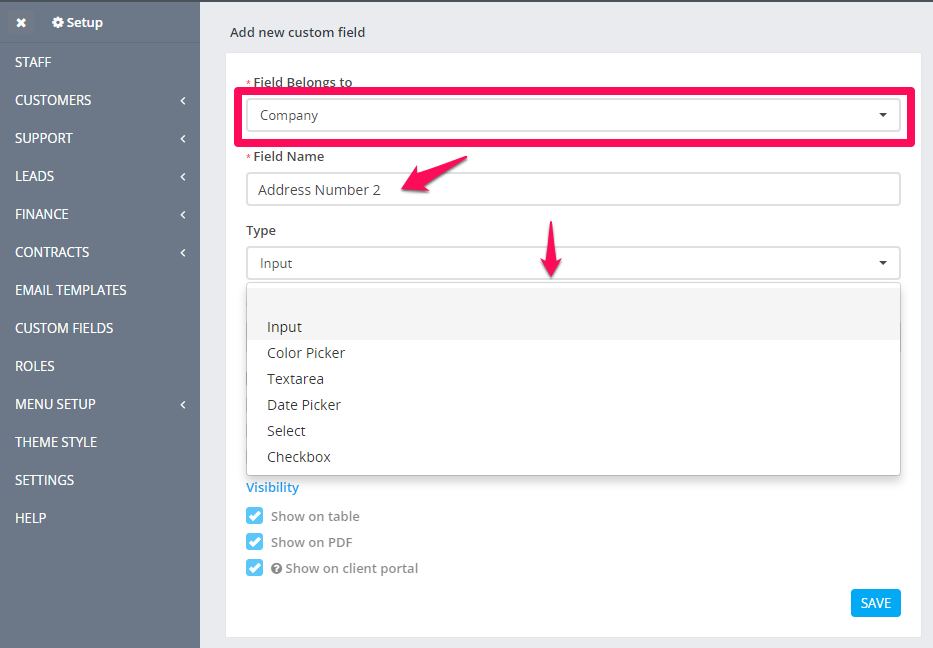Go to Email Templates menu item
The height and width of the screenshot is (648, 933).
(x=71, y=290)
